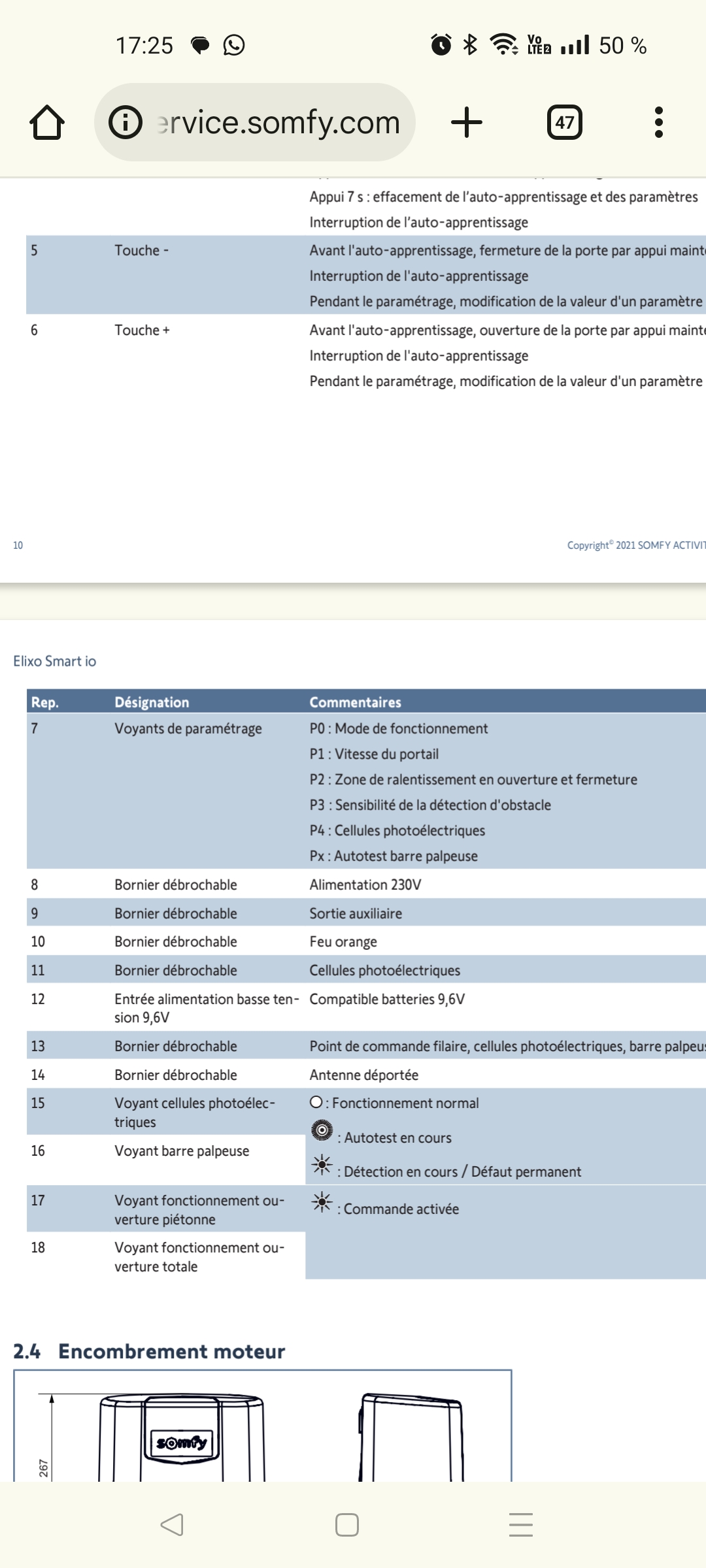Viewport: 706px width, 1568px height.
Task: Tap the Wi-Fi icon in status bar
Action: click(503, 45)
